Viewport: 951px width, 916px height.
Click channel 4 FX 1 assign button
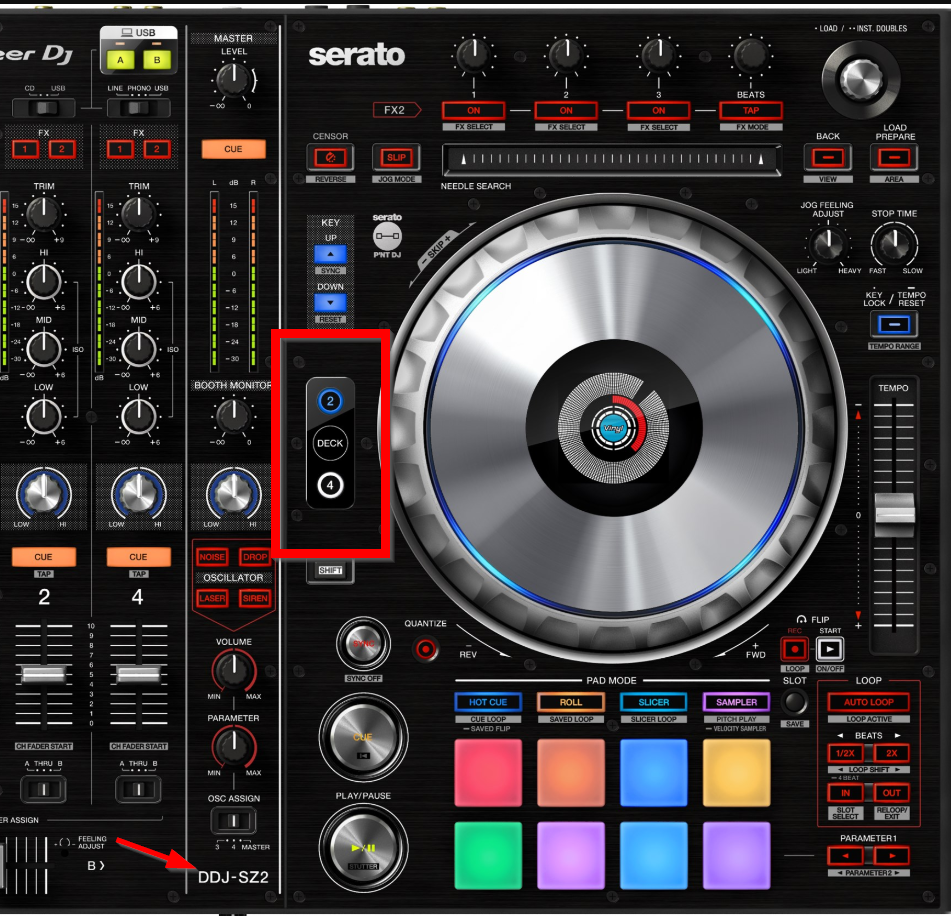point(120,149)
